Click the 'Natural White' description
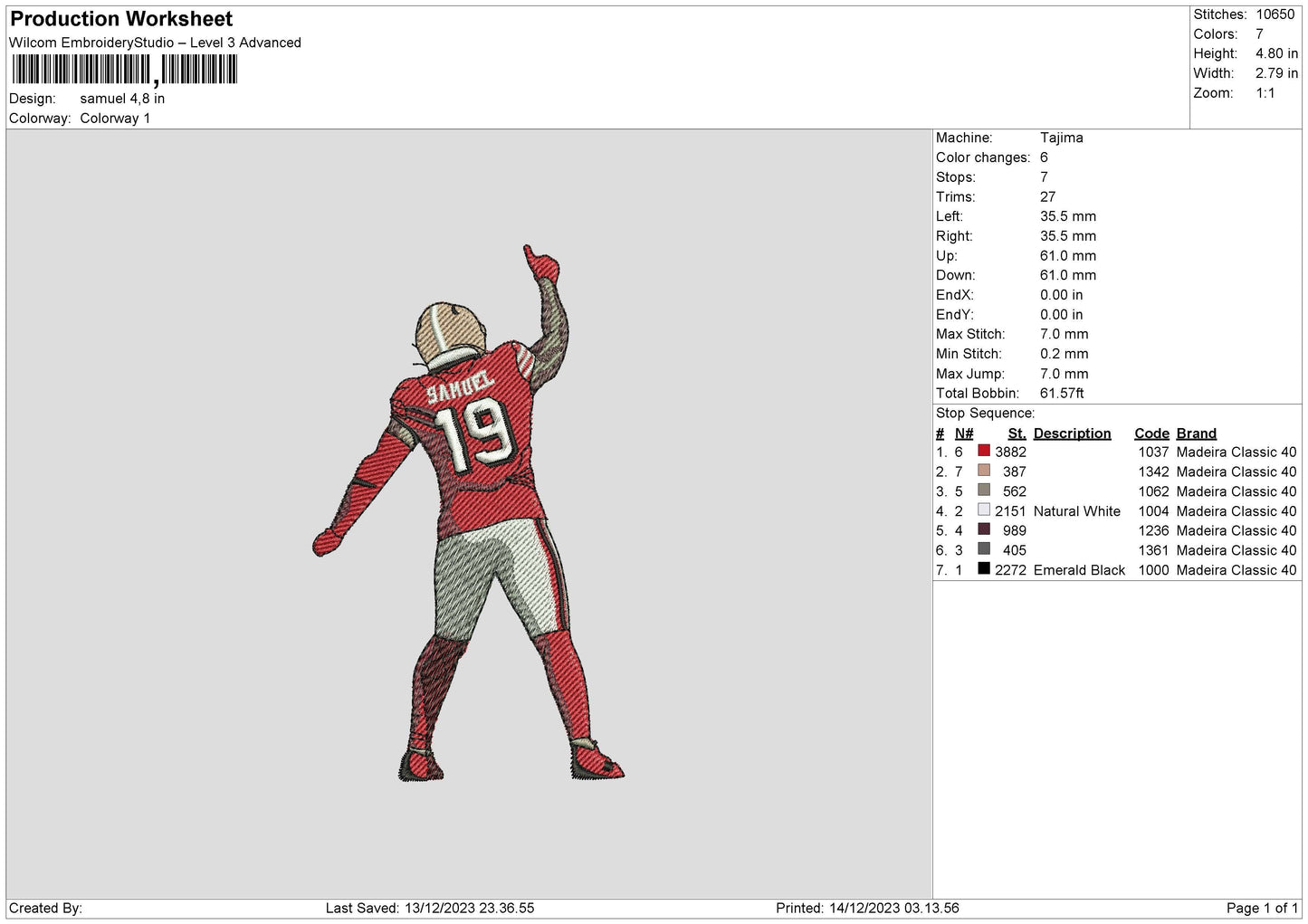Screen dimensions: 1308x924 point(1076,511)
